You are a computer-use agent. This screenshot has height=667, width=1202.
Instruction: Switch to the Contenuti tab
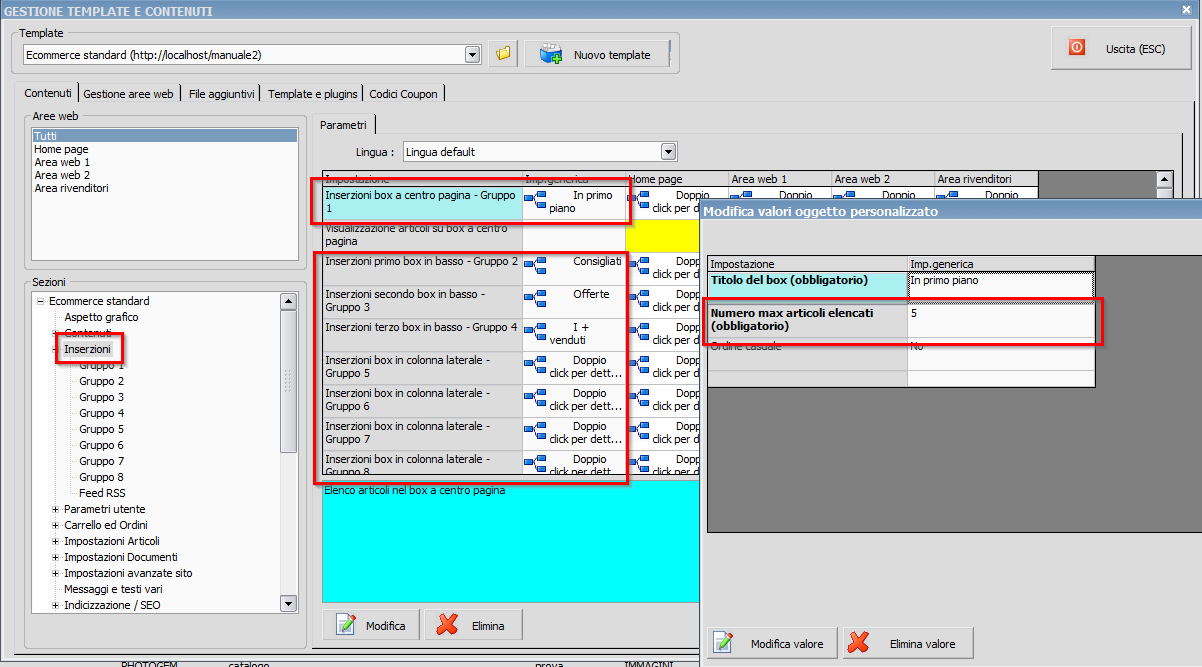48,93
